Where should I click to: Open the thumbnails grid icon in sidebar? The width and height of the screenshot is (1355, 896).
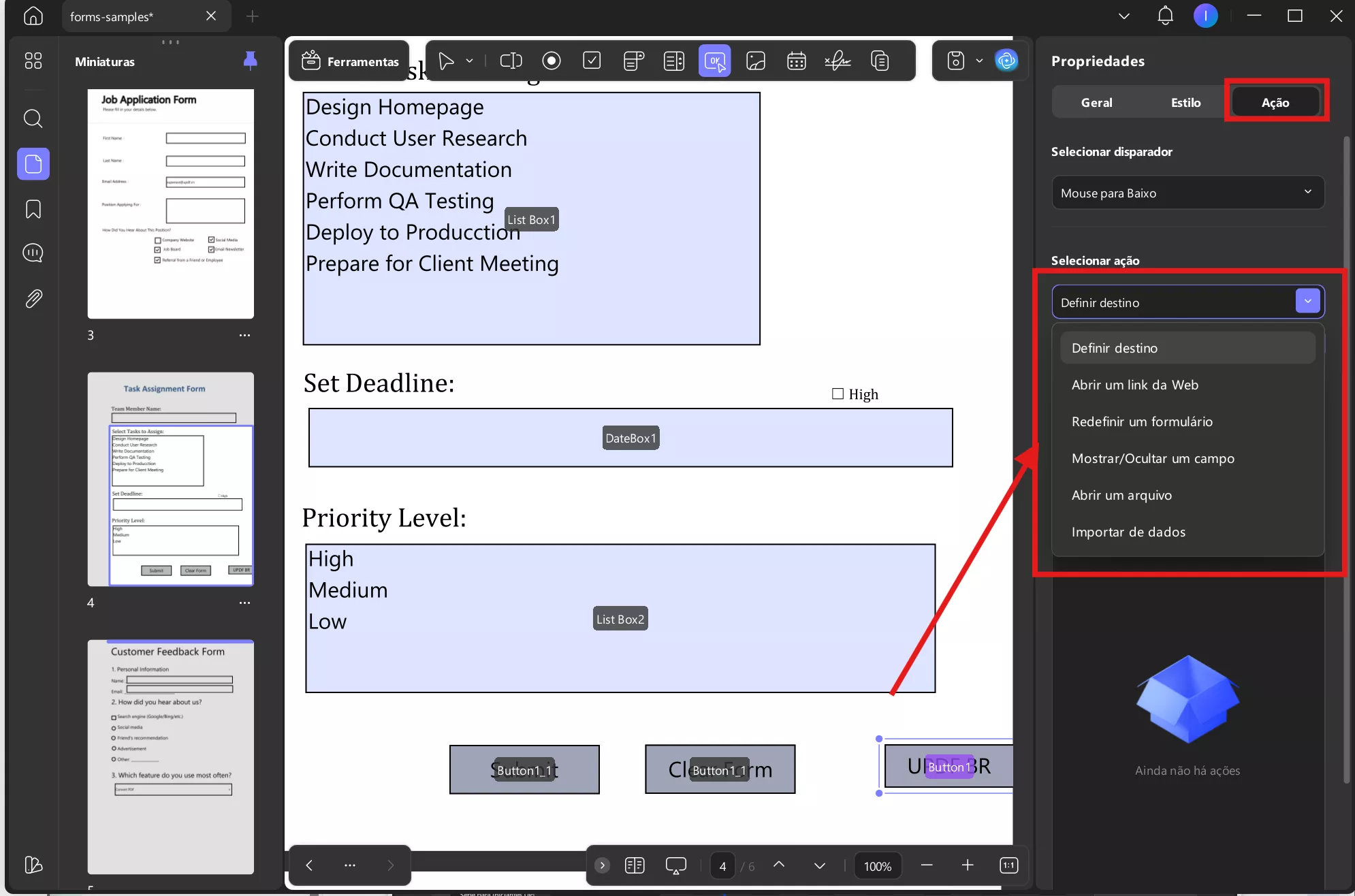pos(33,61)
